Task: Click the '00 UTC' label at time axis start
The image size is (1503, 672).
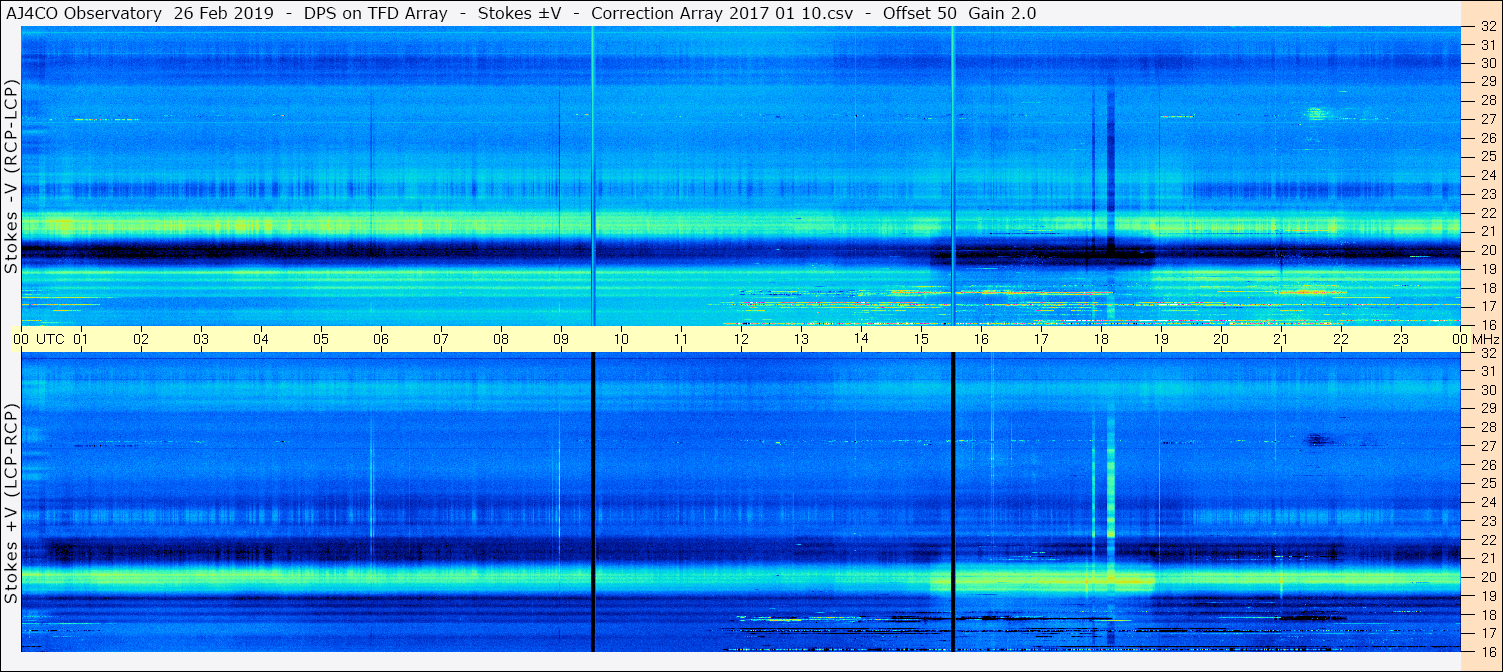Action: [38, 339]
